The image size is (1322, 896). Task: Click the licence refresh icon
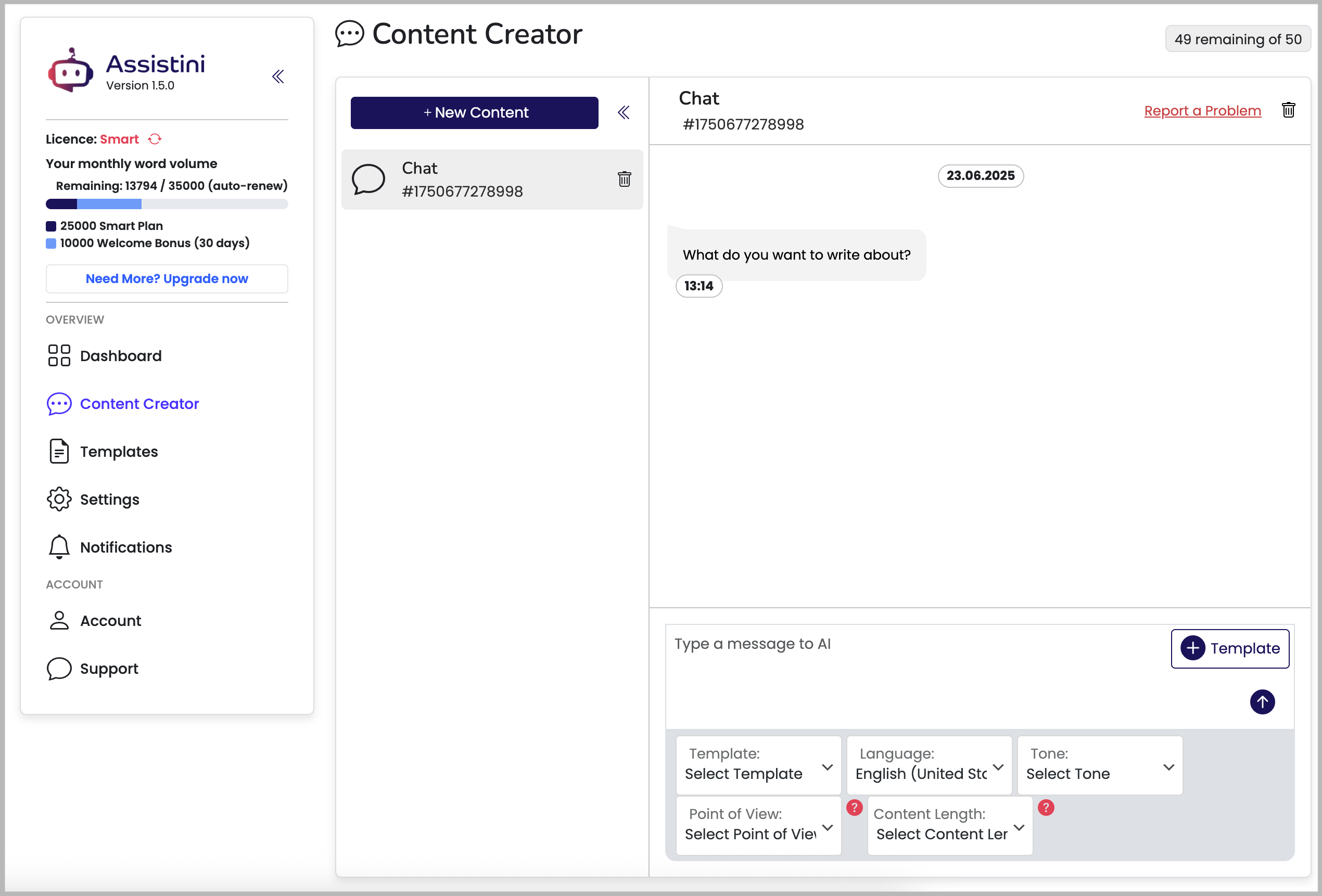point(155,139)
